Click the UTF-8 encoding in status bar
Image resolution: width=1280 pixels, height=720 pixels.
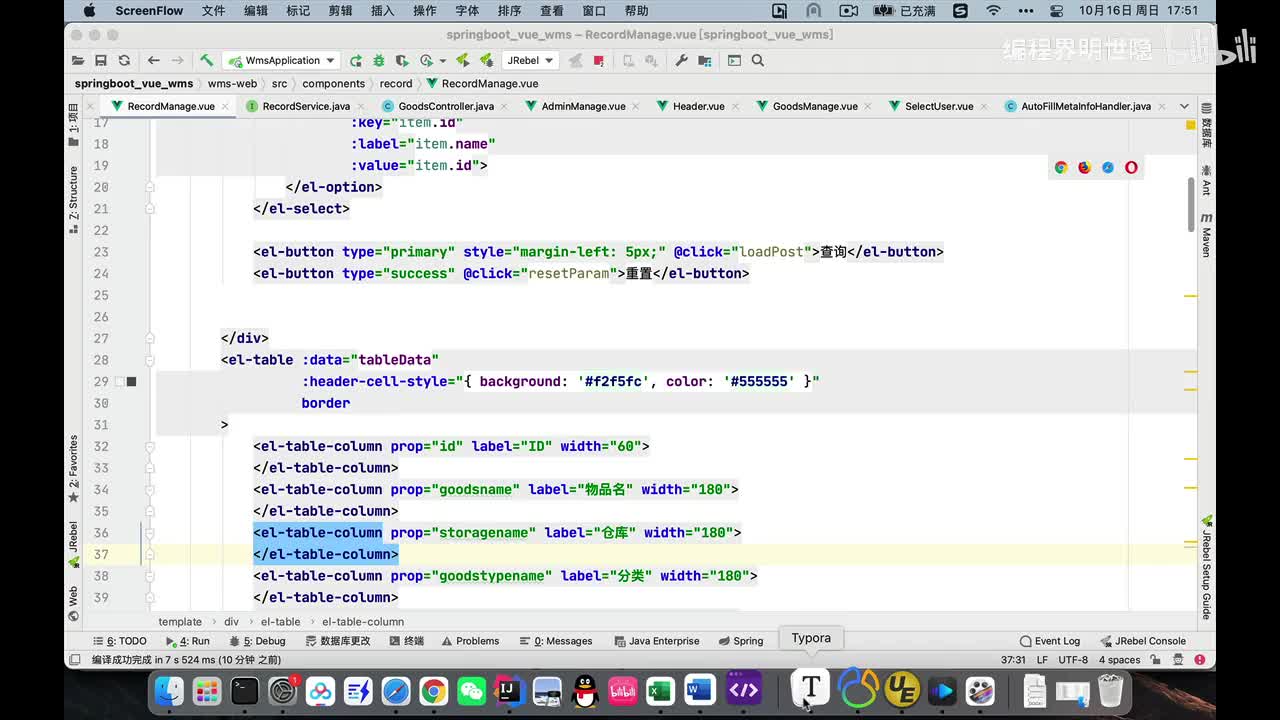1073,660
